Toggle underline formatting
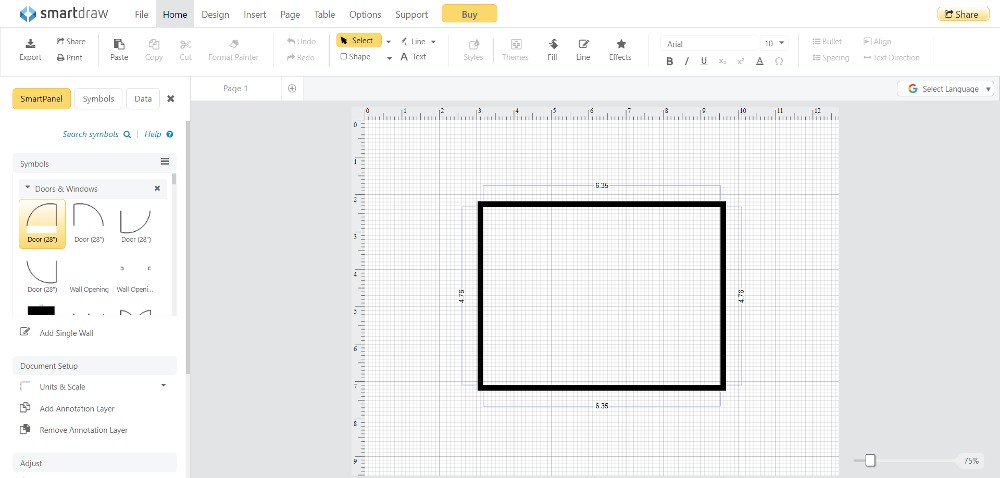 [704, 62]
